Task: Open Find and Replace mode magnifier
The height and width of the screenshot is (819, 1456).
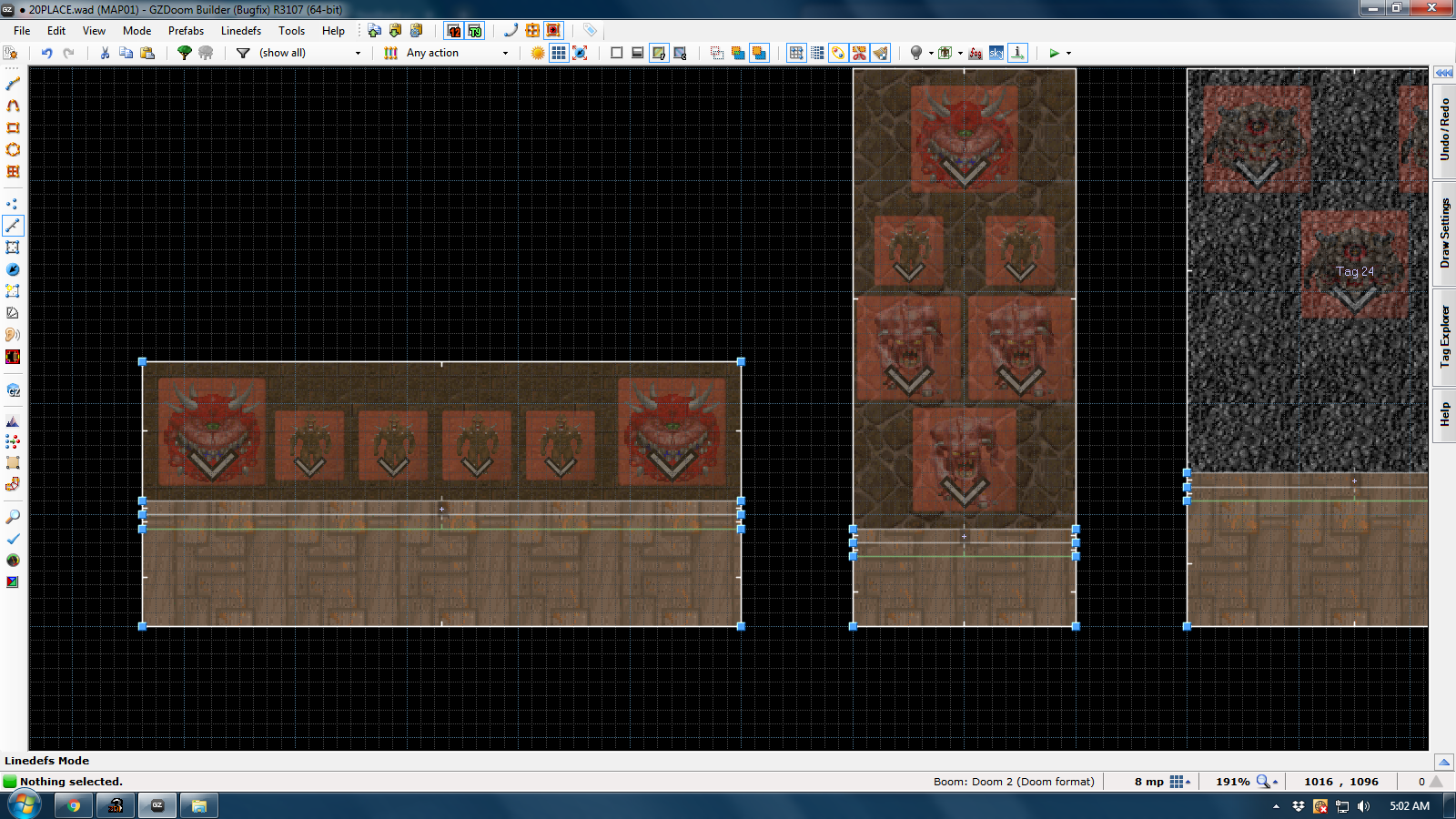Action: (x=13, y=517)
